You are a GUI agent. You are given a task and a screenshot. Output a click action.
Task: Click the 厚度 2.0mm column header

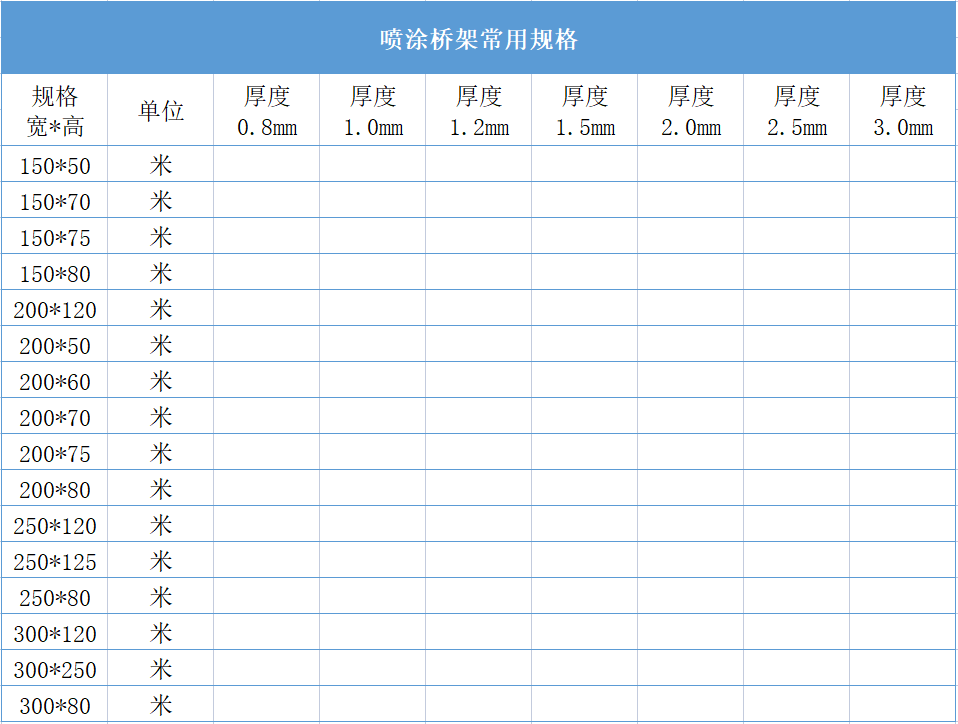[x=692, y=108]
